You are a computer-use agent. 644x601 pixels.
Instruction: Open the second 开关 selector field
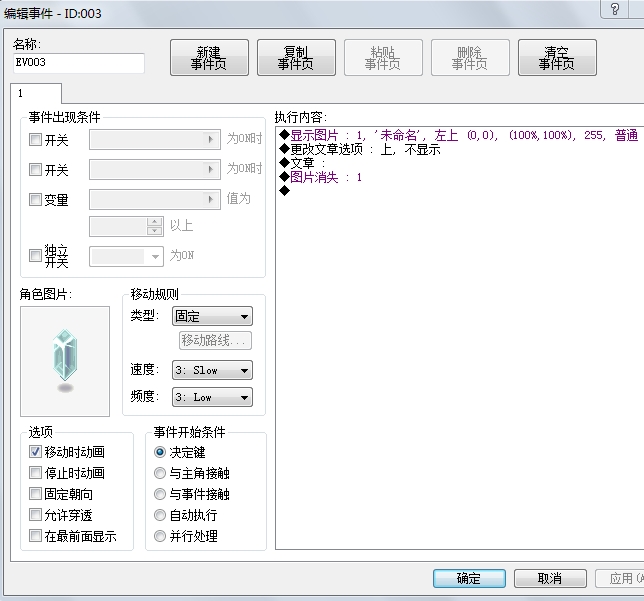coord(155,169)
